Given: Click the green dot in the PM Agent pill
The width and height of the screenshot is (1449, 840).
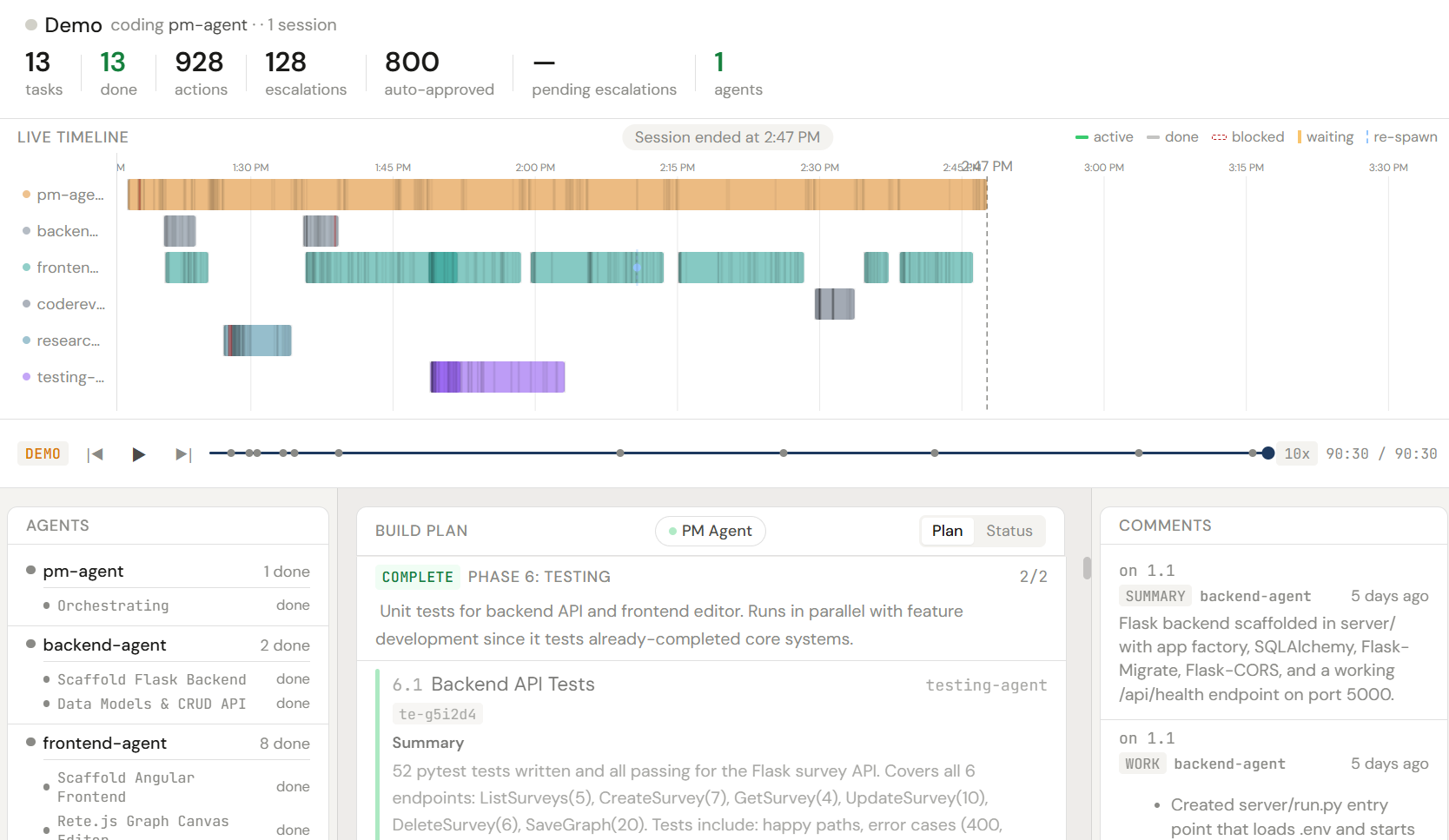Looking at the screenshot, I should (x=671, y=531).
